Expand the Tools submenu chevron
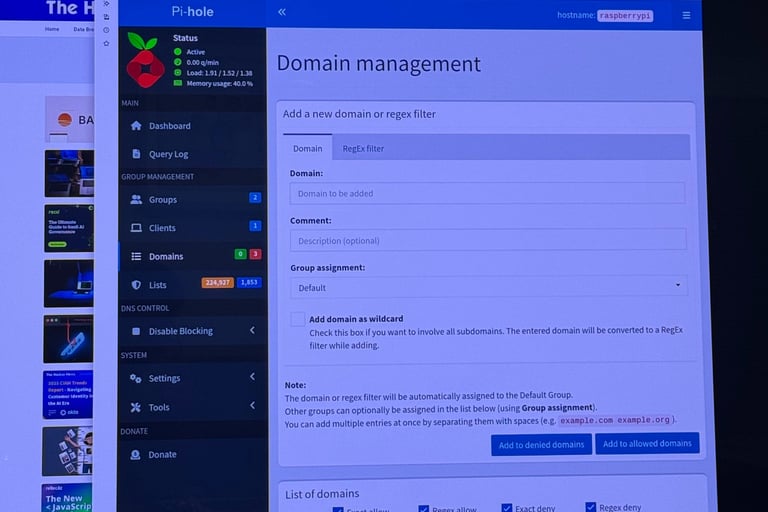The width and height of the screenshot is (768, 512). pyautogui.click(x=252, y=406)
